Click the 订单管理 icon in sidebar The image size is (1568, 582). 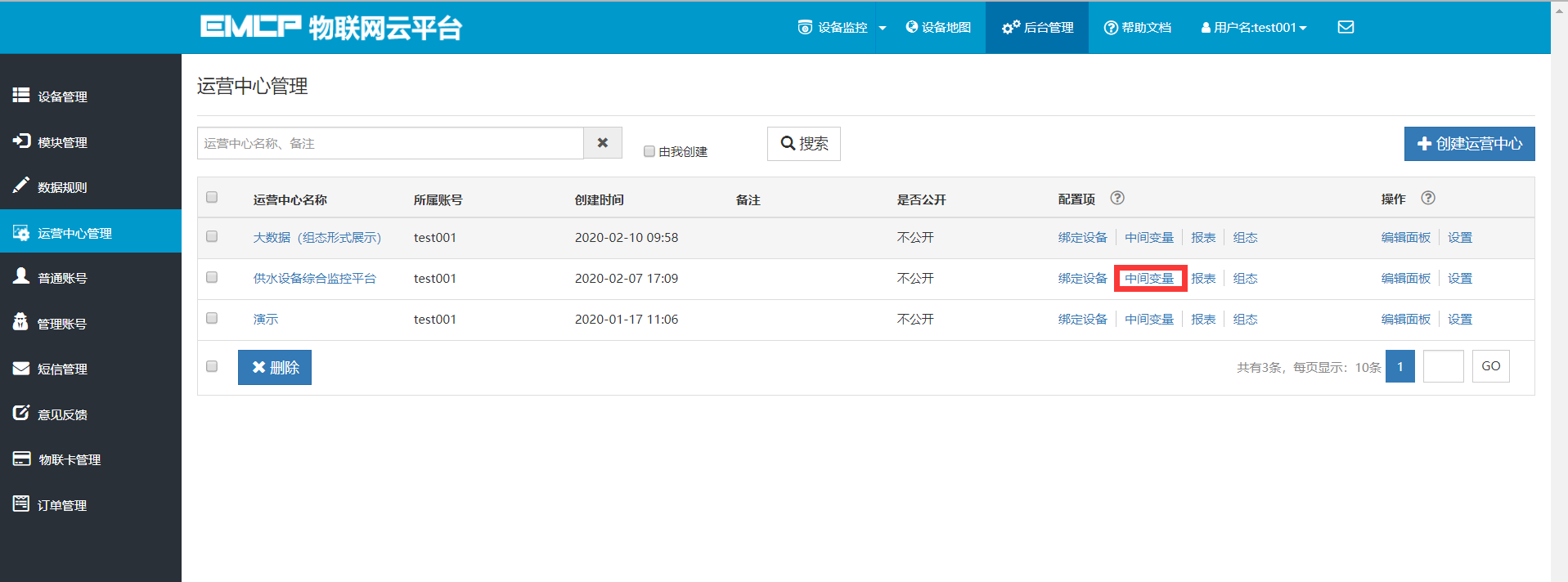click(21, 504)
